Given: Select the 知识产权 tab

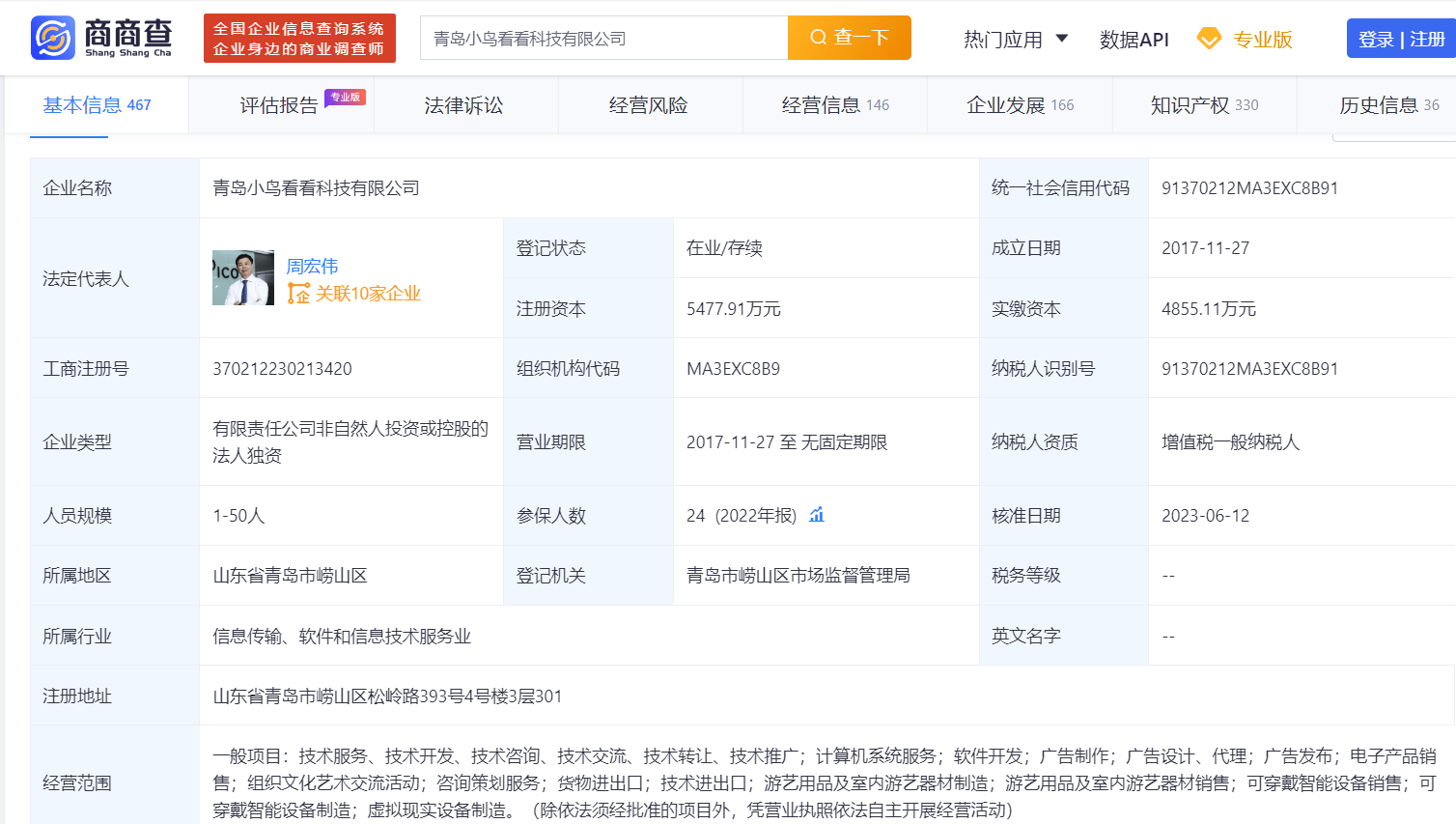Looking at the screenshot, I should click(x=1203, y=105).
